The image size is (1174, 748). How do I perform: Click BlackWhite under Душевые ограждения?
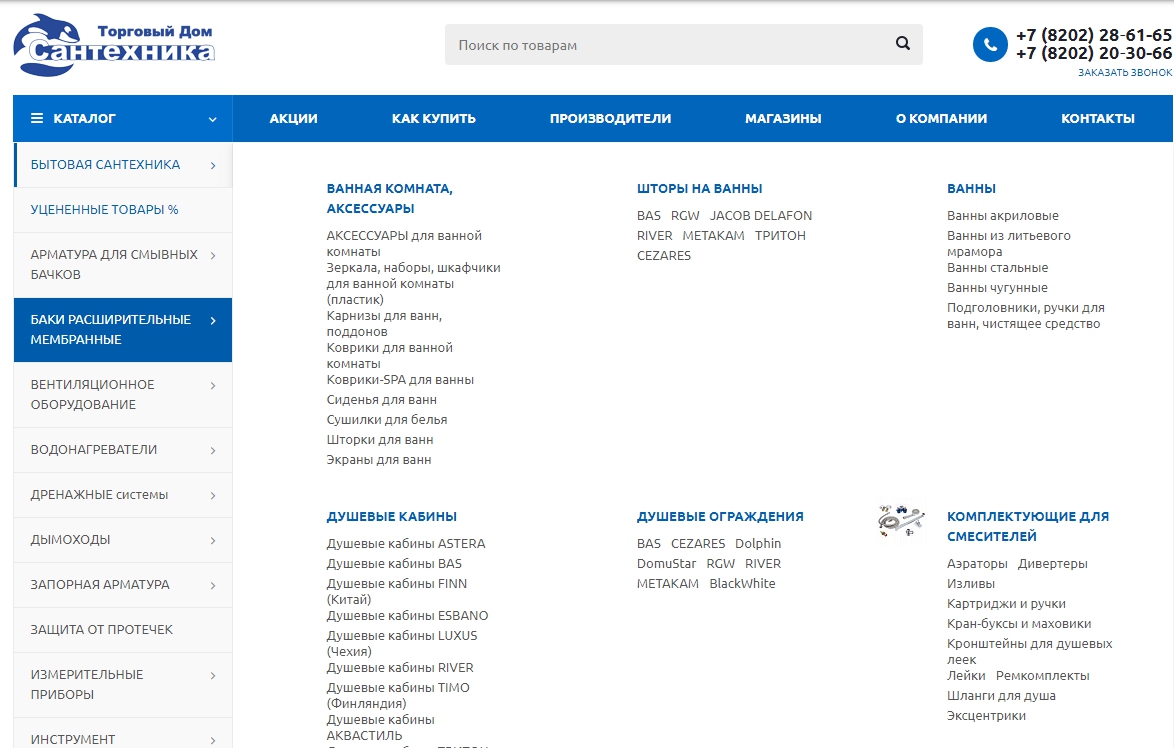coord(742,584)
